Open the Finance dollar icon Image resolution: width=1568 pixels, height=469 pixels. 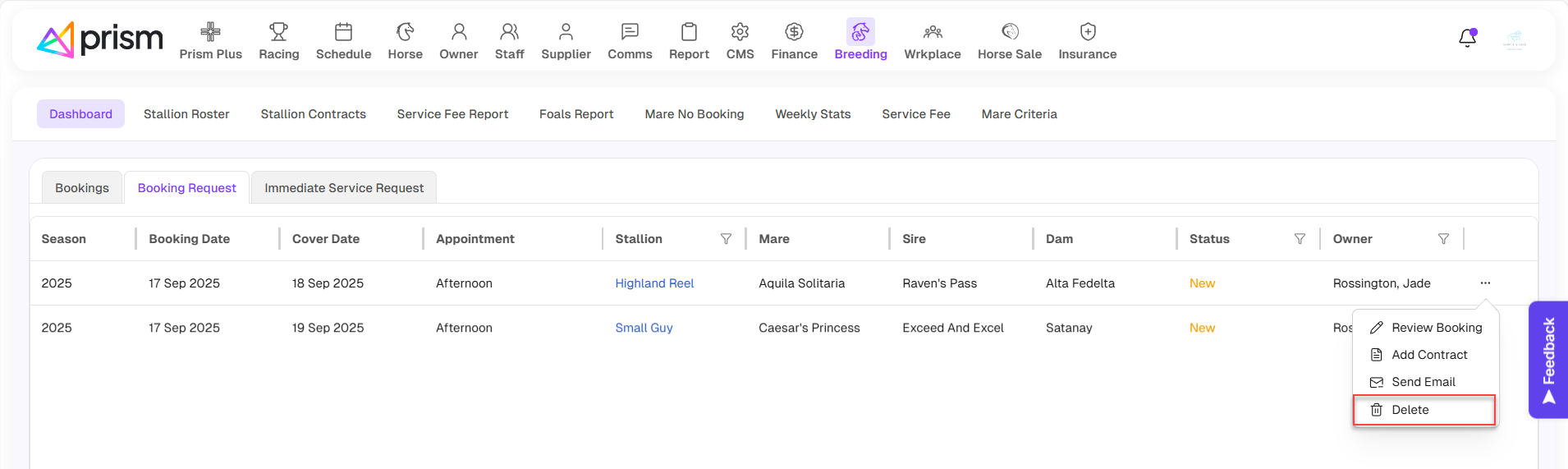point(794,32)
